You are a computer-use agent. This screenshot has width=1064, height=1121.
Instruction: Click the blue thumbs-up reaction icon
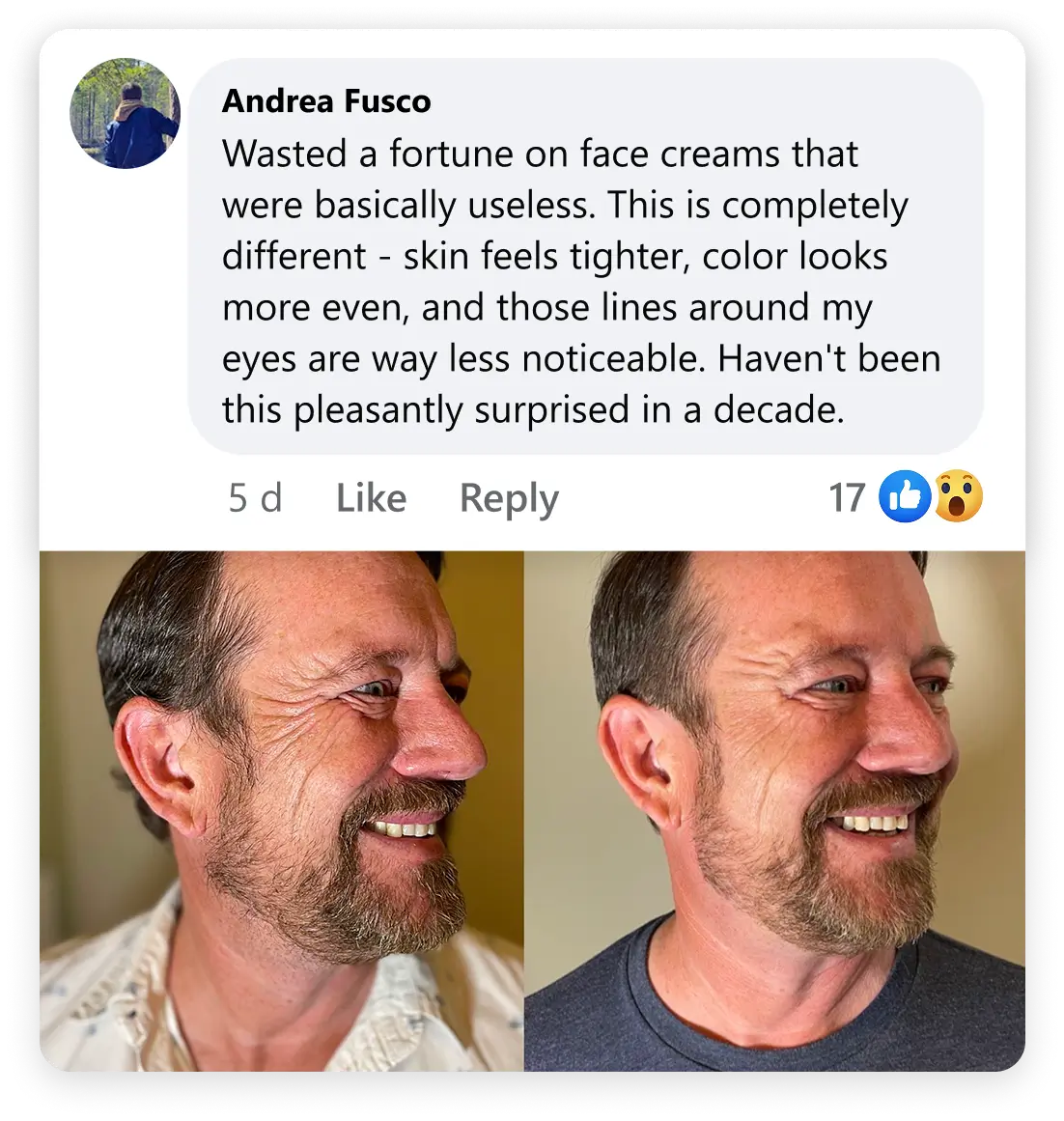click(x=905, y=497)
